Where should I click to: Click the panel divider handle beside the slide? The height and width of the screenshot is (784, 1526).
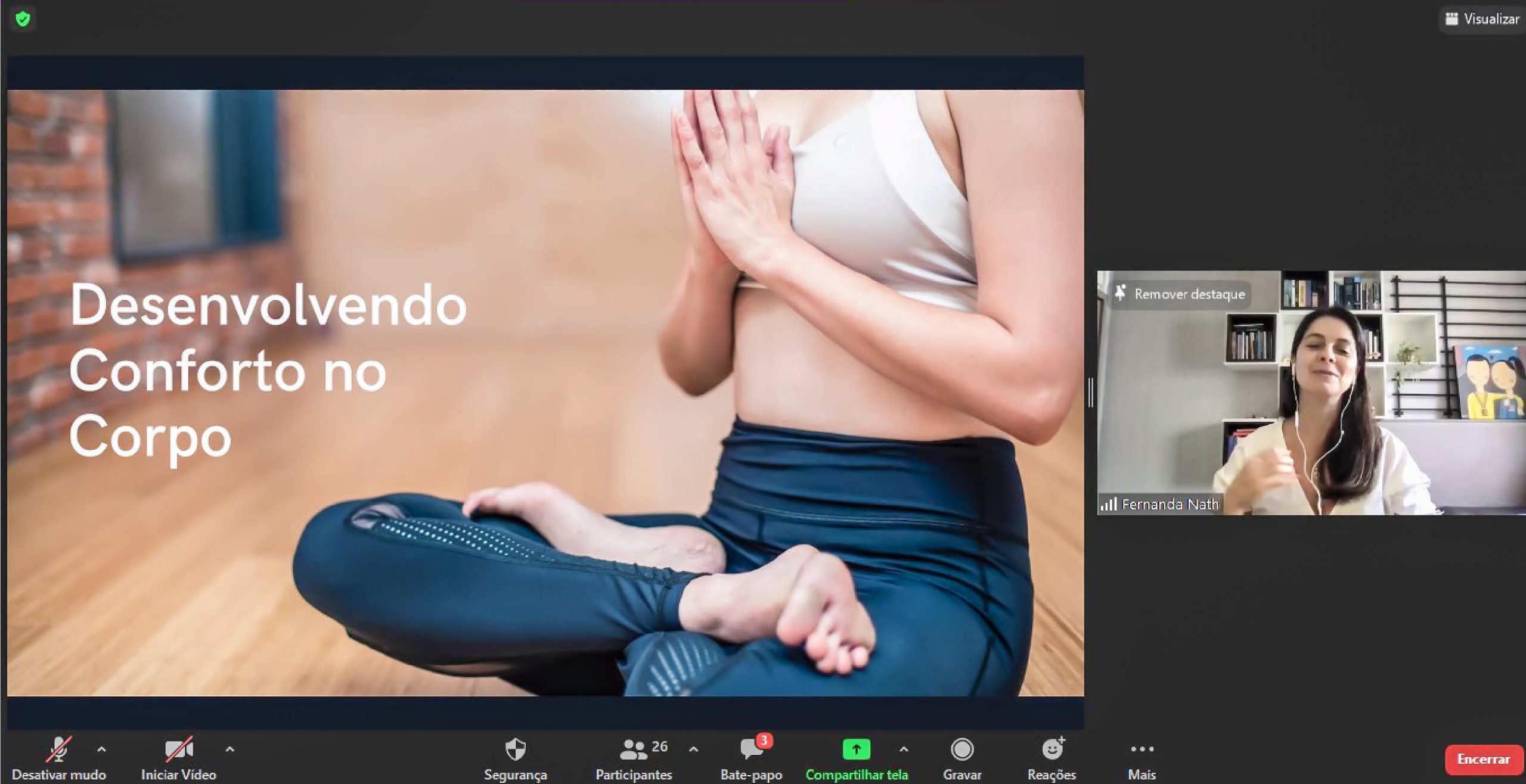pyautogui.click(x=1090, y=393)
